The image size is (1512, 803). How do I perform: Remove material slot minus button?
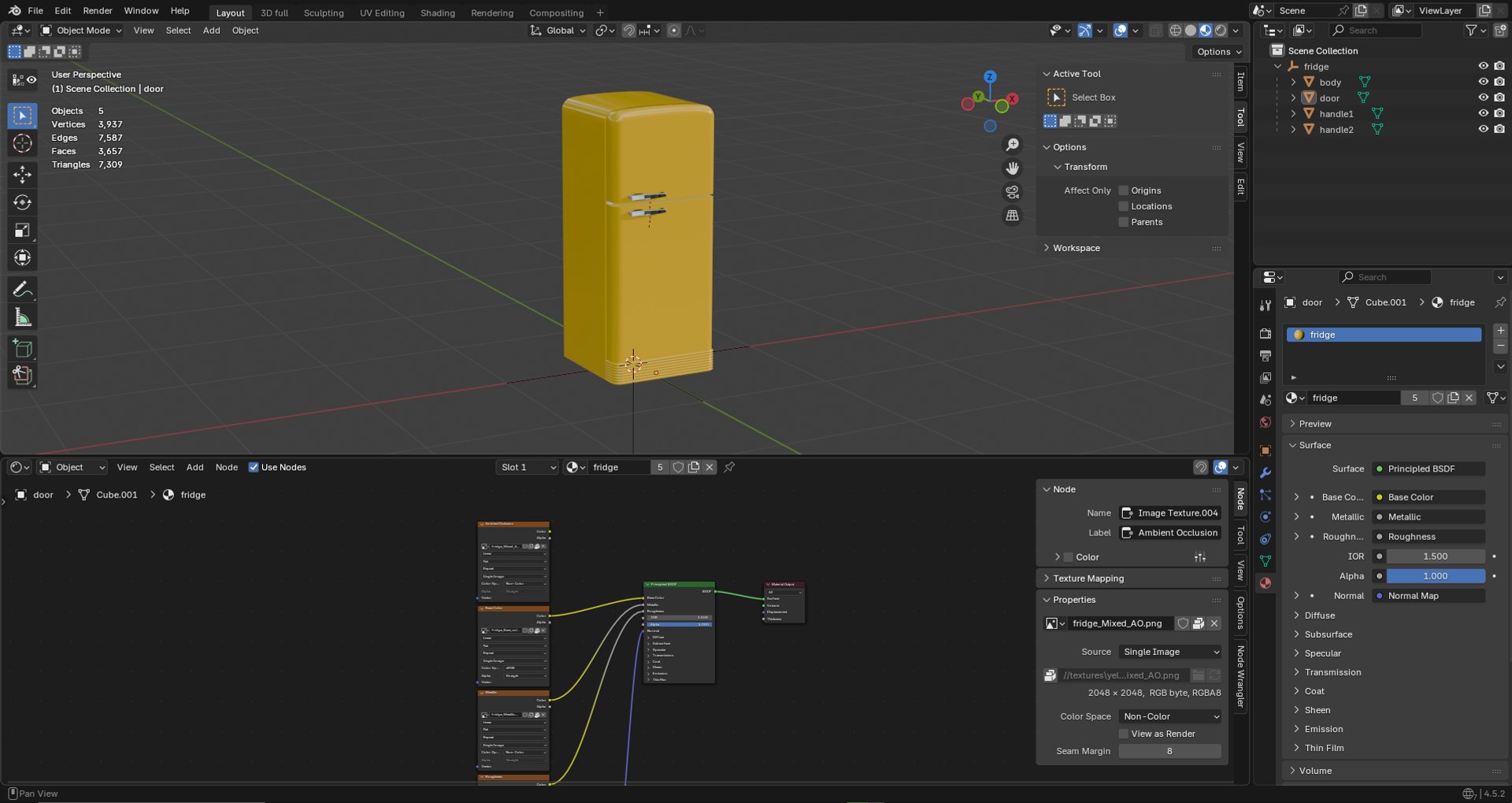[x=1500, y=346]
